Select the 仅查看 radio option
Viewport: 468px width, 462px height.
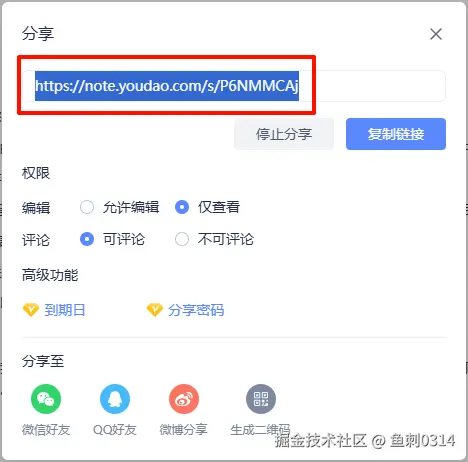182,207
